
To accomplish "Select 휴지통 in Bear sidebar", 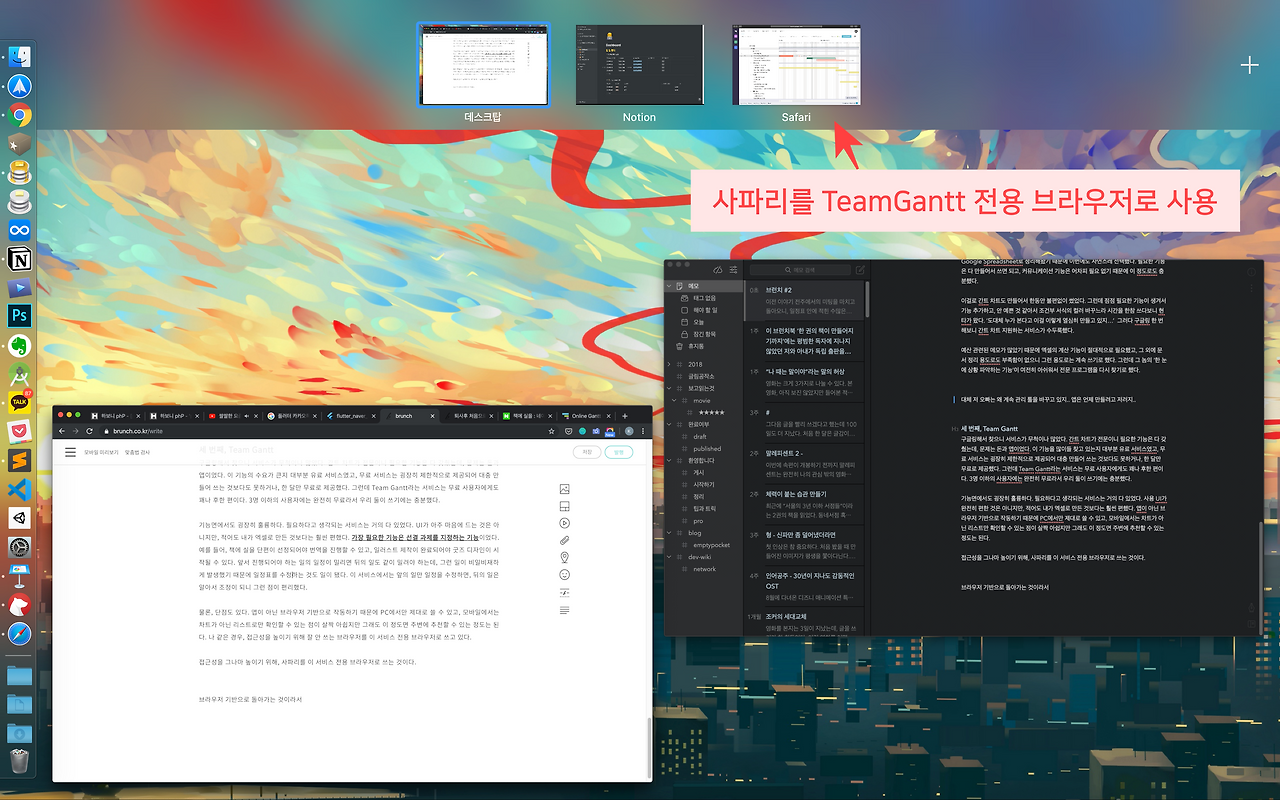I will [x=695, y=346].
